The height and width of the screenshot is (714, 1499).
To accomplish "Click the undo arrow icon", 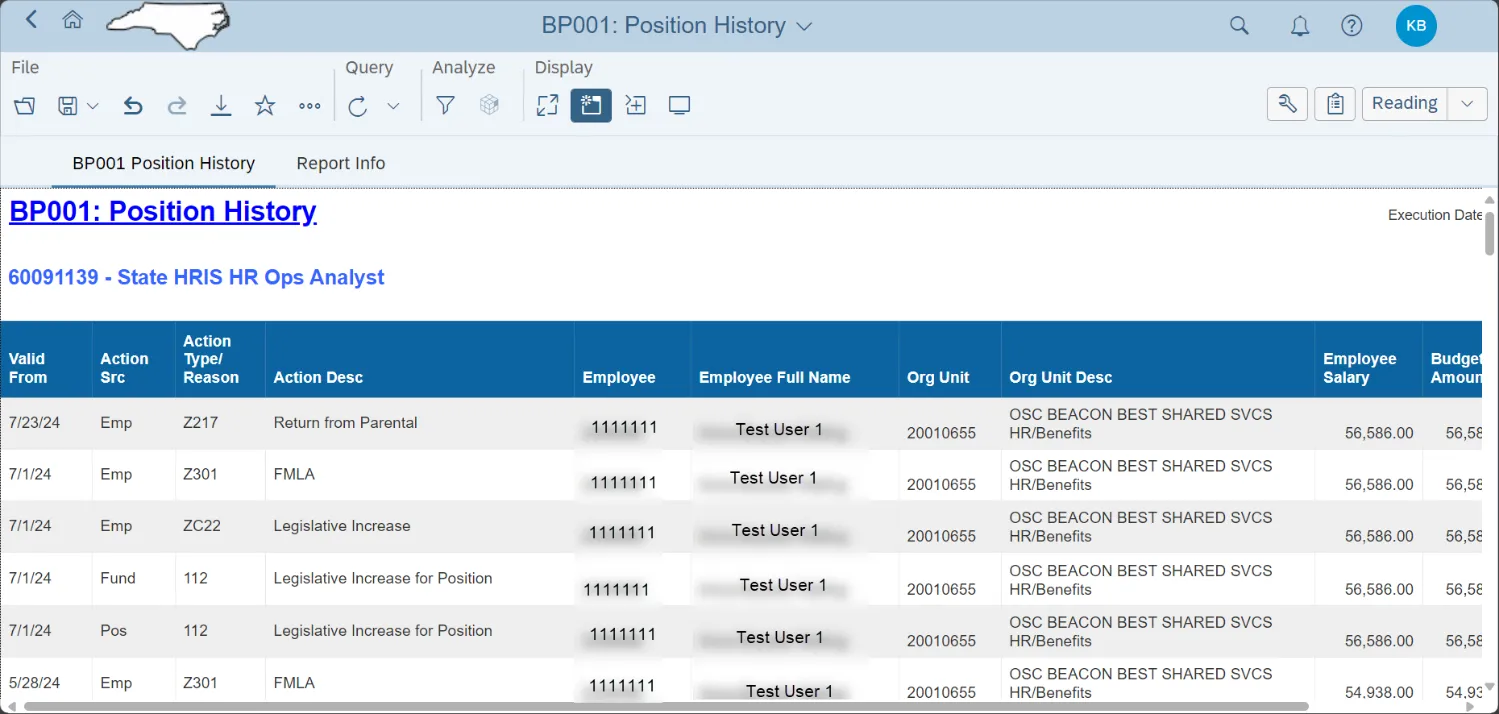I will [x=133, y=106].
